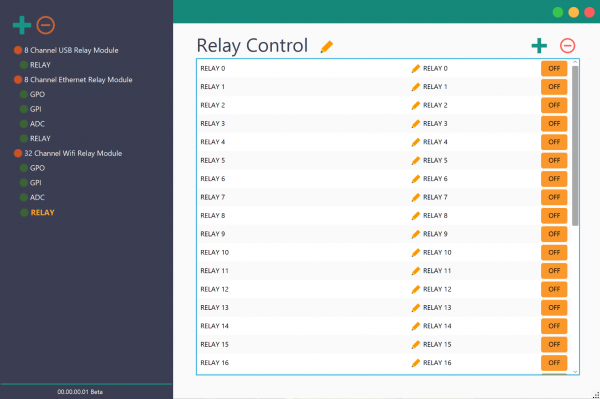Toggle RELAY 14 OFF button
The image size is (600, 399).
pos(554,326)
